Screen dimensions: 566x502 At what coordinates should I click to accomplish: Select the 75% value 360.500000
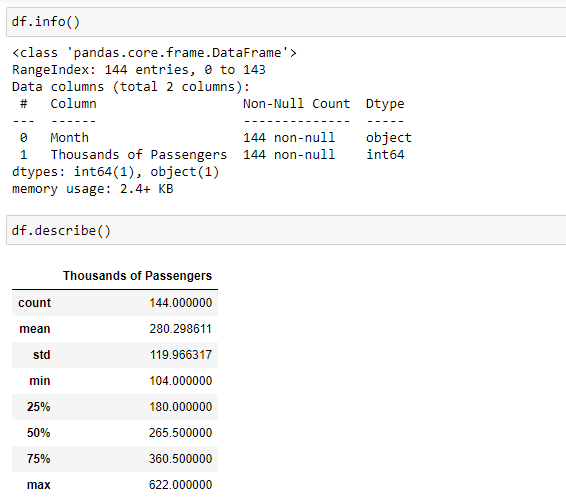[180, 459]
